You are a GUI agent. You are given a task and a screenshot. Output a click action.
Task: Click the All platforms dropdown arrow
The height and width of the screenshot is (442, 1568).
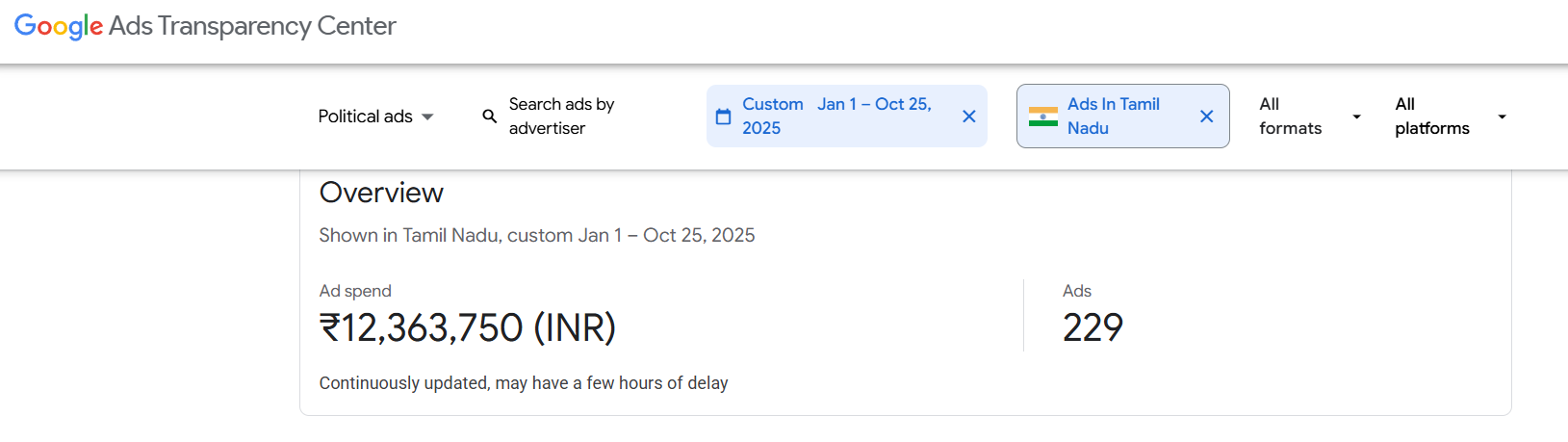coord(1502,117)
